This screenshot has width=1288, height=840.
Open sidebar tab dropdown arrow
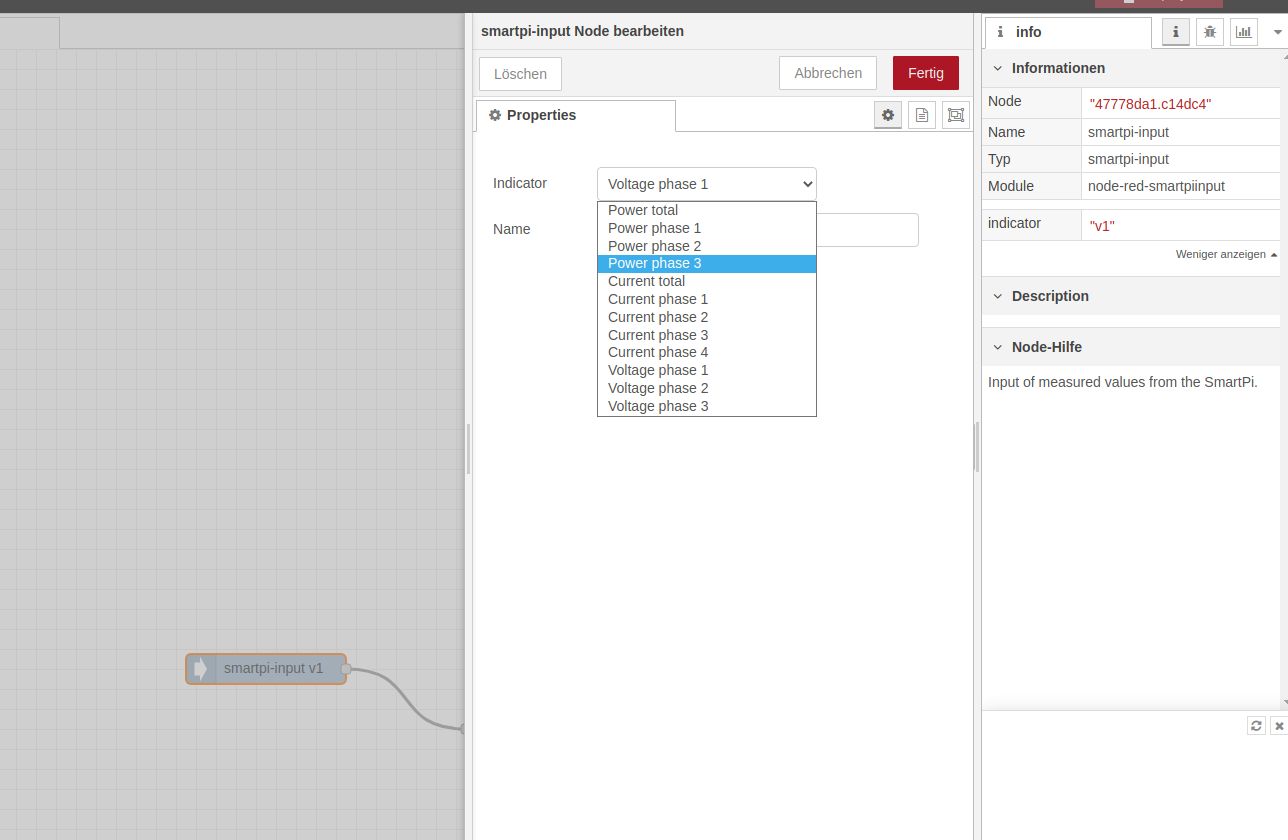[1277, 32]
